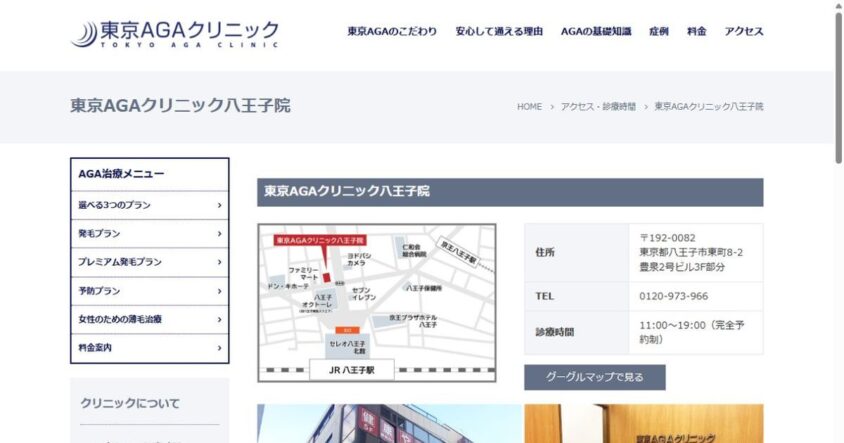Viewport: 844px width, 443px height.
Task: Click 東京AGAクリニック八王子院 breadcrumb text
Action: pyautogui.click(x=709, y=107)
